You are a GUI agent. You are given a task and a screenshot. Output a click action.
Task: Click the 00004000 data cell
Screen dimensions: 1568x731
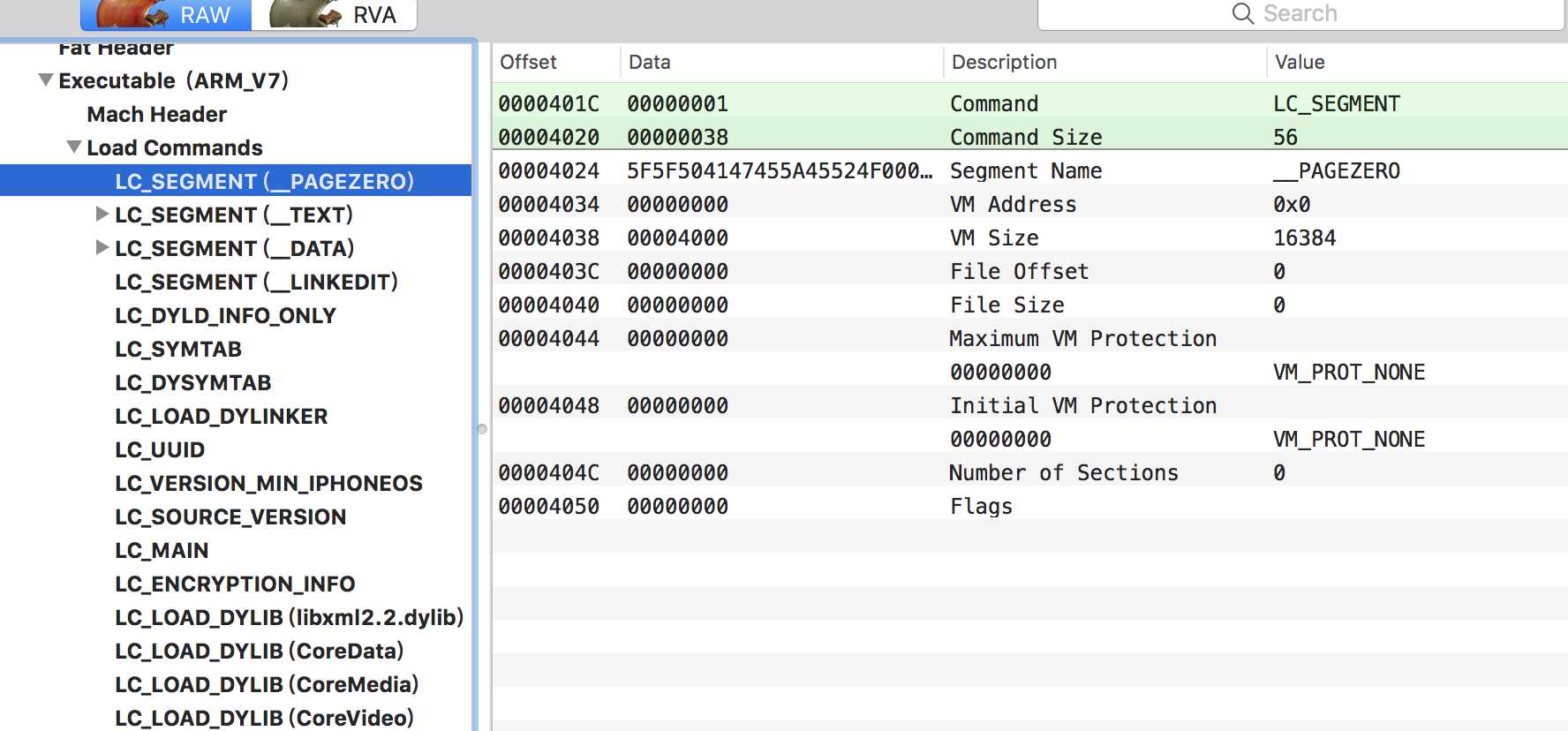677,237
